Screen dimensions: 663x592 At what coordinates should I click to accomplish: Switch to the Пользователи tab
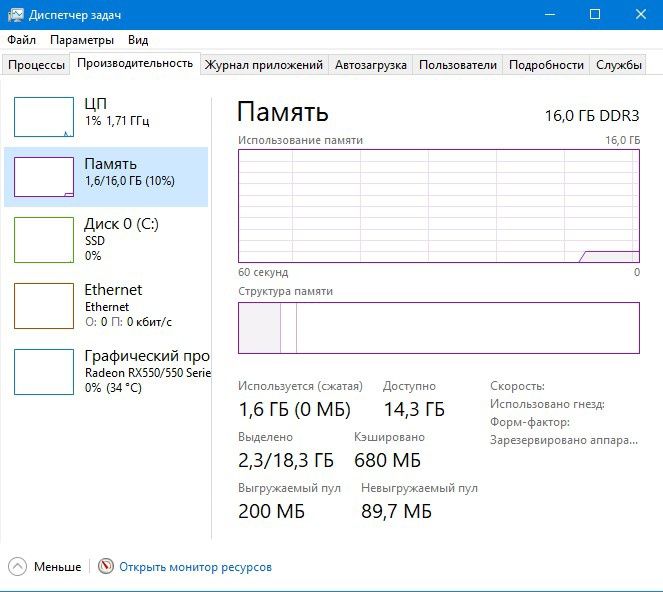(x=458, y=65)
